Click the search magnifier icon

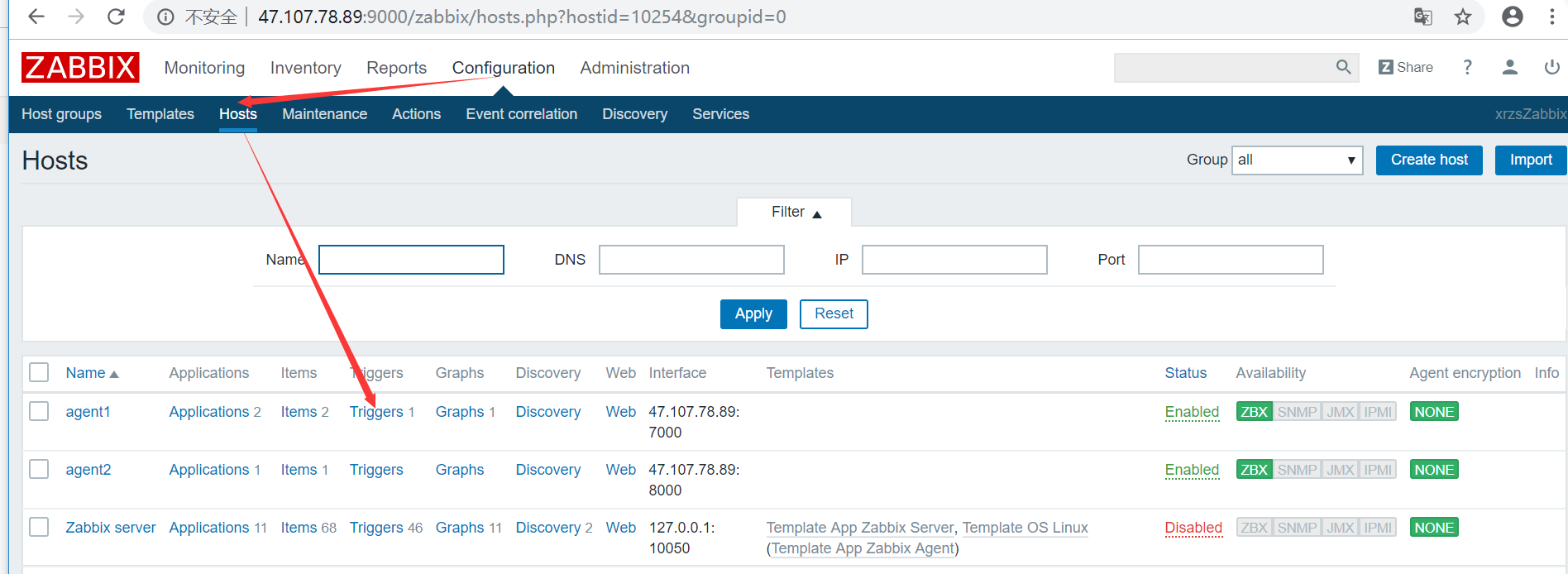(1344, 67)
